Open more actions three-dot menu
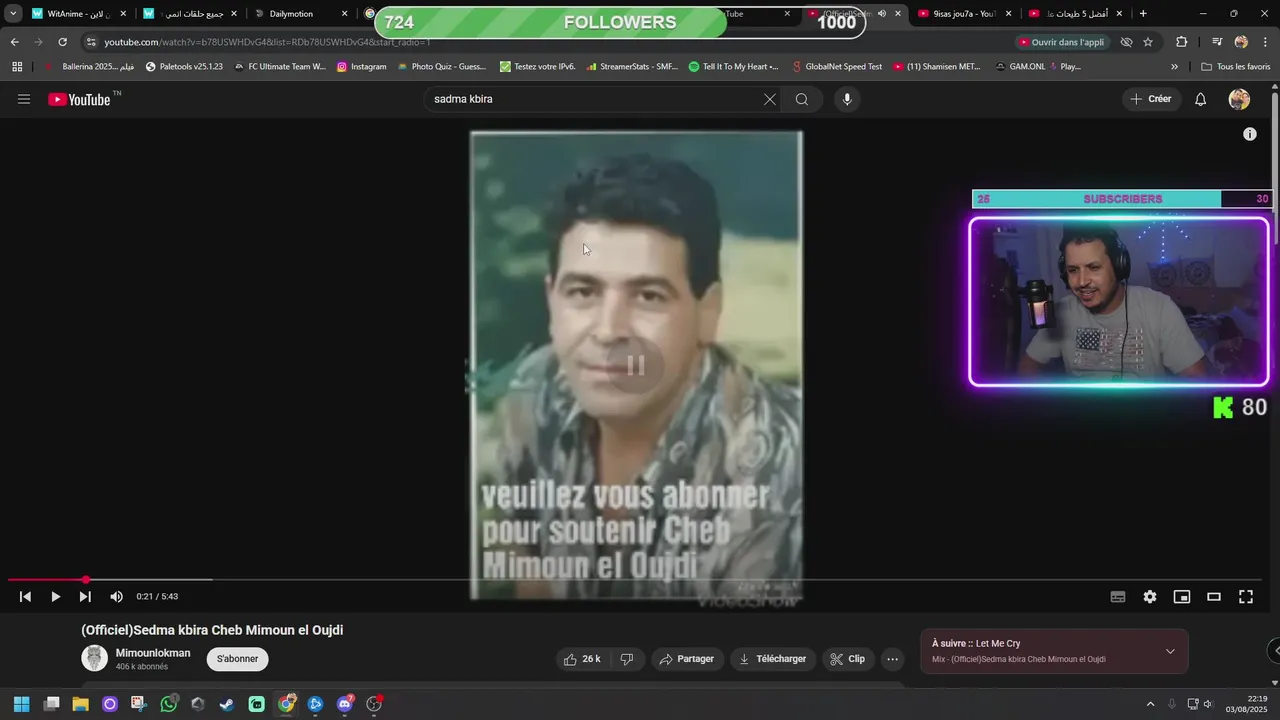Viewport: 1280px width, 720px height. click(x=893, y=659)
